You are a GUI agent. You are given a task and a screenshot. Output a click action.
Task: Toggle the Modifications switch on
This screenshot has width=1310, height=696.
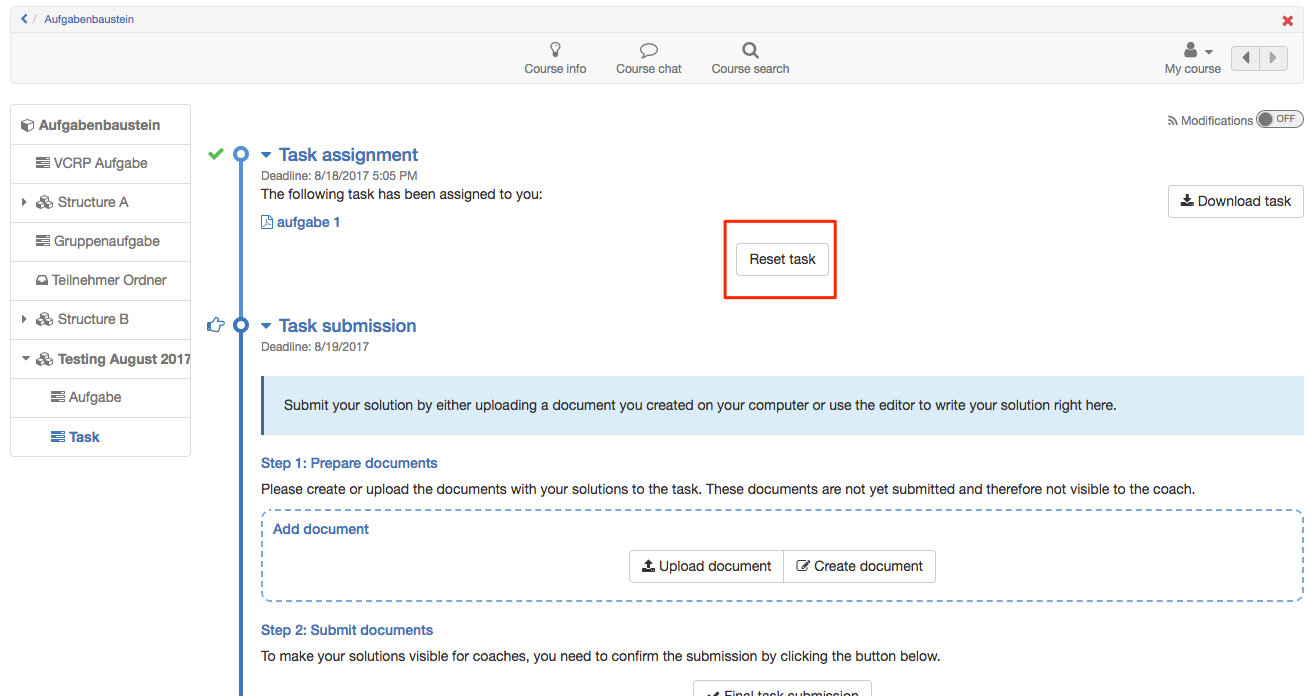tap(1279, 119)
